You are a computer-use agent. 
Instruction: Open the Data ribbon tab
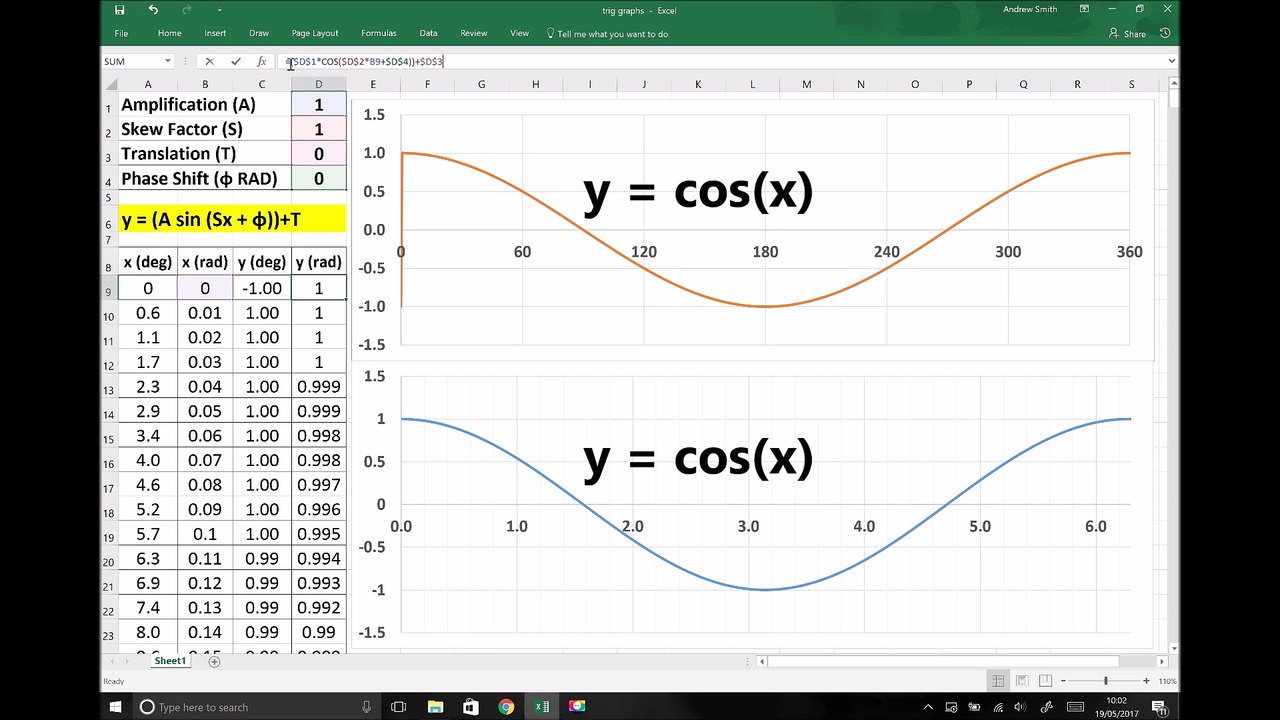(428, 33)
